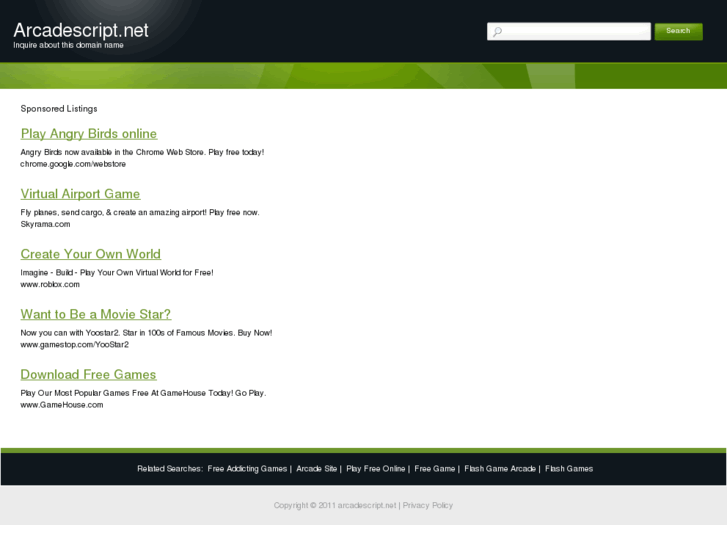
Task: Click the Fly planes, send cargo description
Action: click(140, 212)
